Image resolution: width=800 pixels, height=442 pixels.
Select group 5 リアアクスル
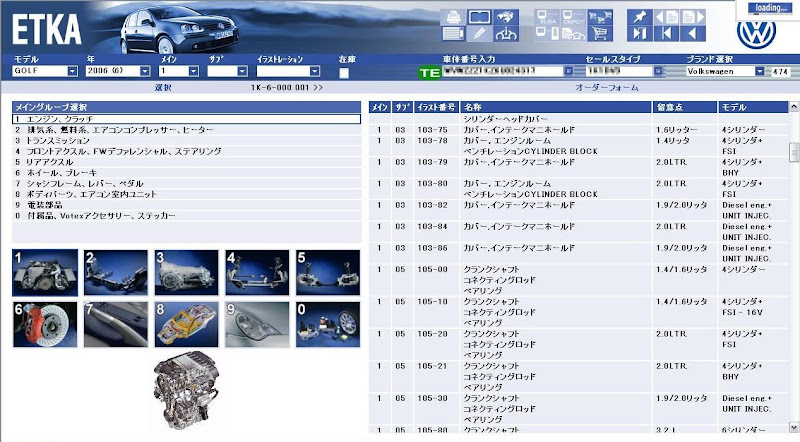(x=186, y=162)
